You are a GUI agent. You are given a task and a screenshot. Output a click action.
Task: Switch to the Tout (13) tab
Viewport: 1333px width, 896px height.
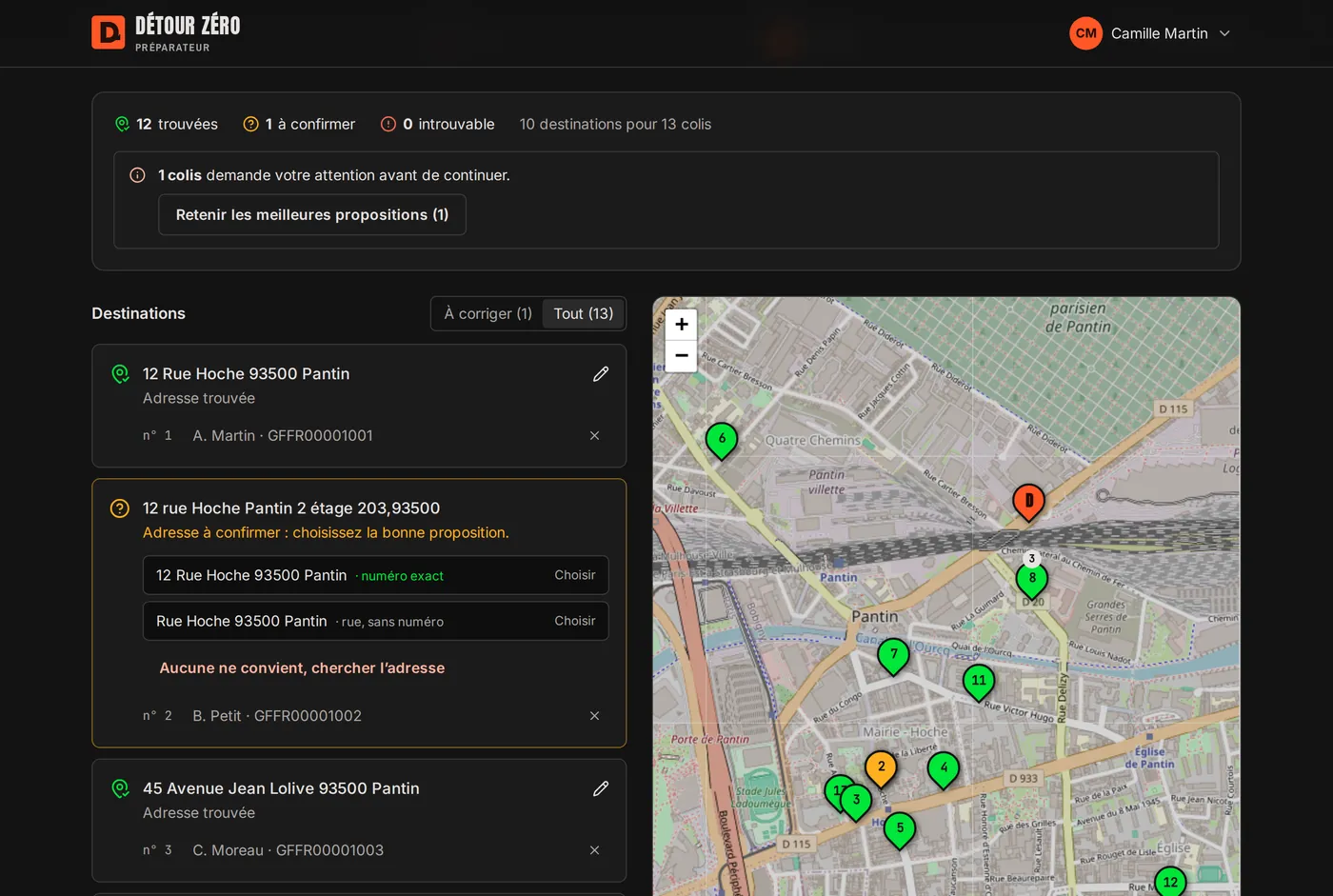584,313
